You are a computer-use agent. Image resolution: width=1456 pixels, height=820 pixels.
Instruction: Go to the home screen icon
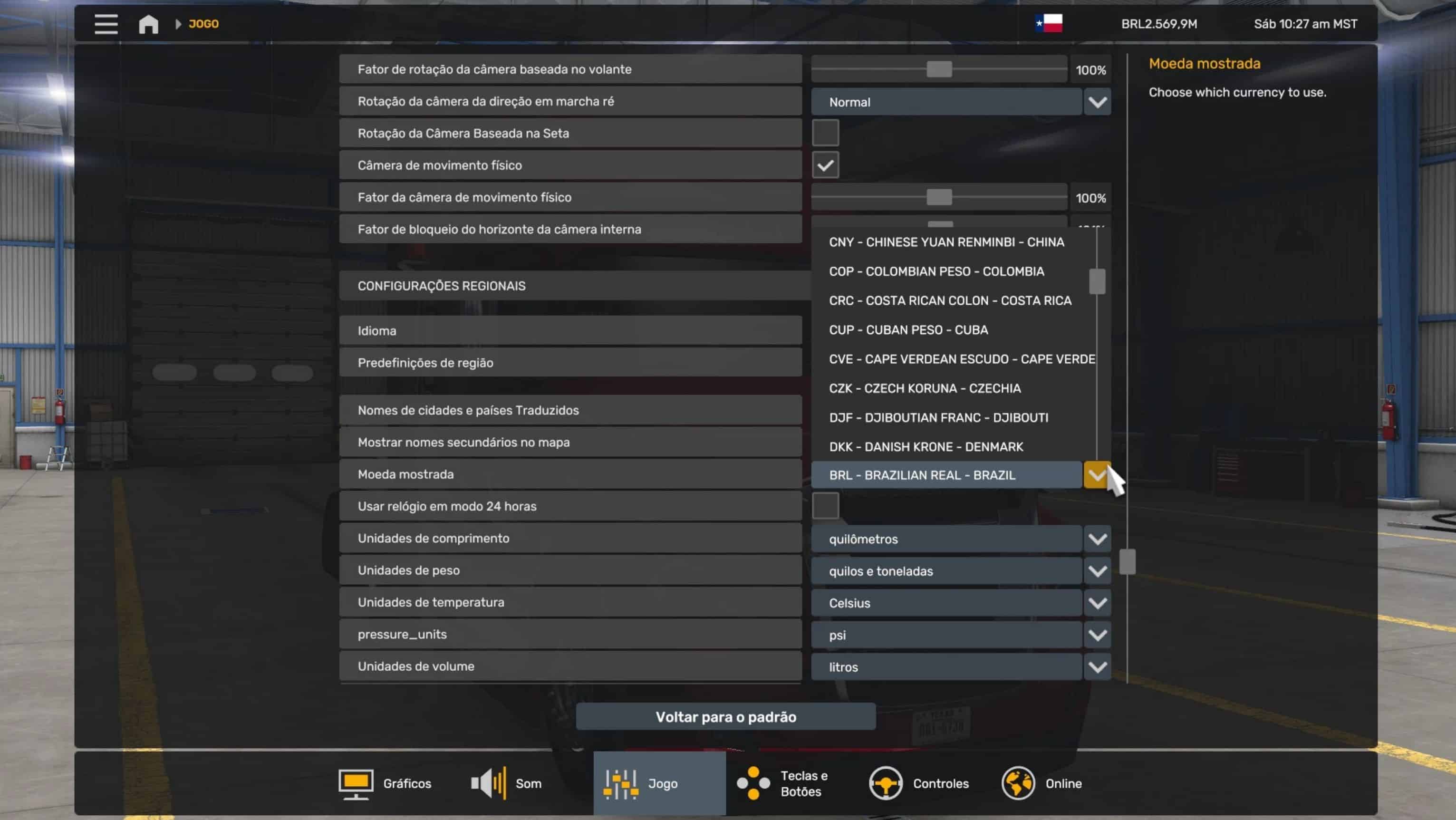[148, 24]
